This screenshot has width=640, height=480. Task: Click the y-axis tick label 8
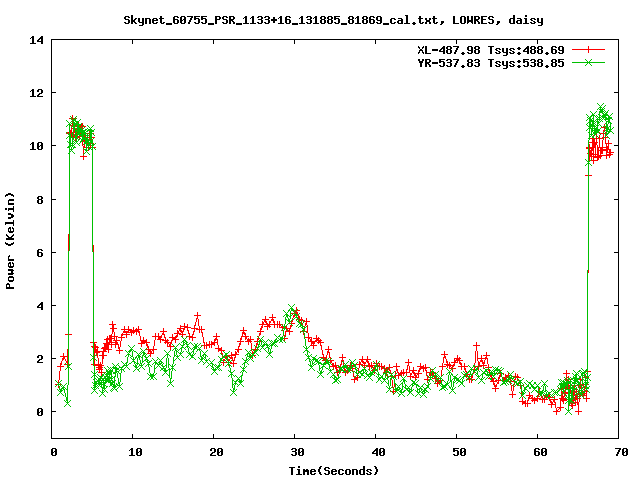(40, 200)
